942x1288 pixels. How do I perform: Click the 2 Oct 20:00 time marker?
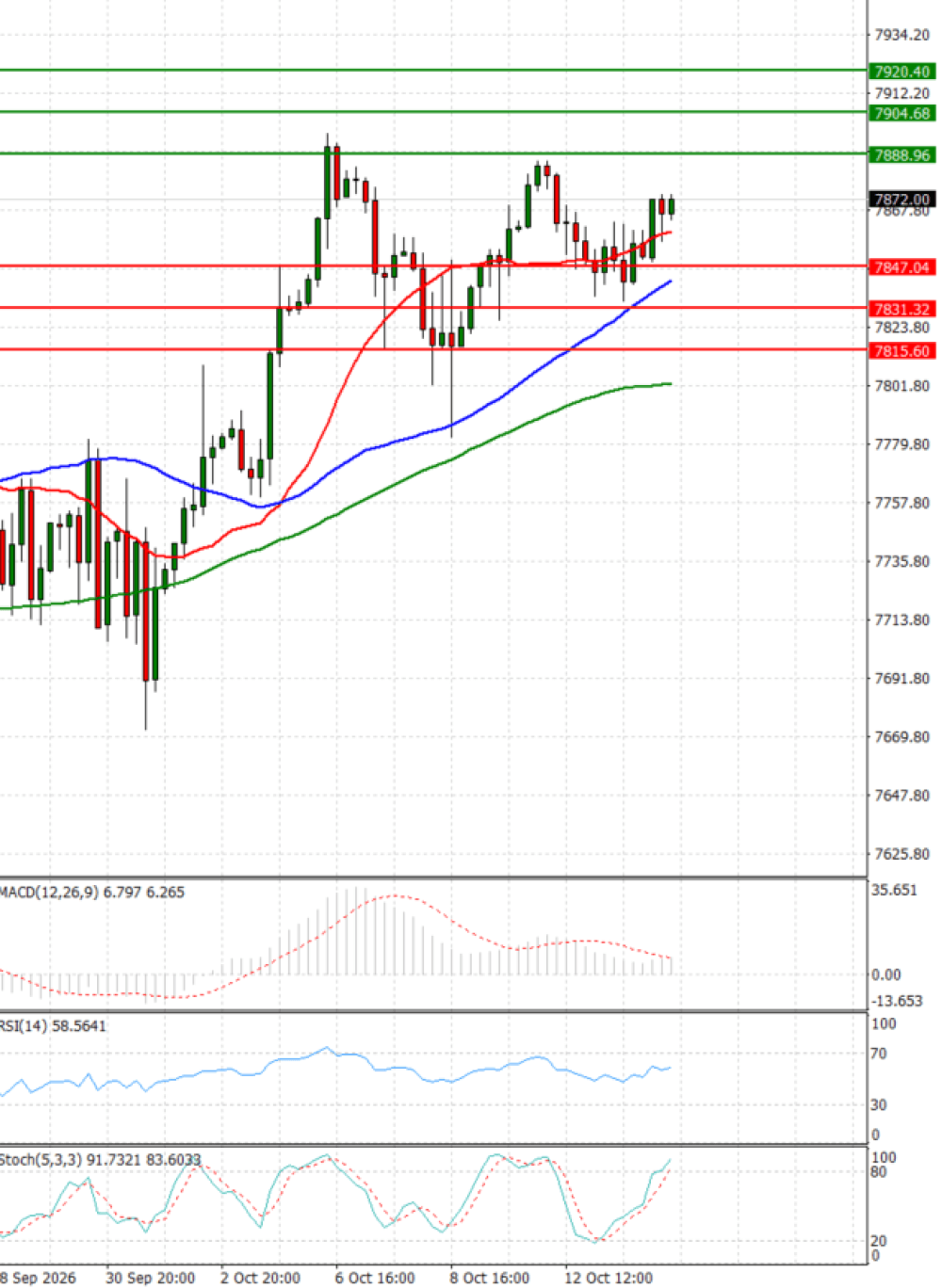point(260,1278)
